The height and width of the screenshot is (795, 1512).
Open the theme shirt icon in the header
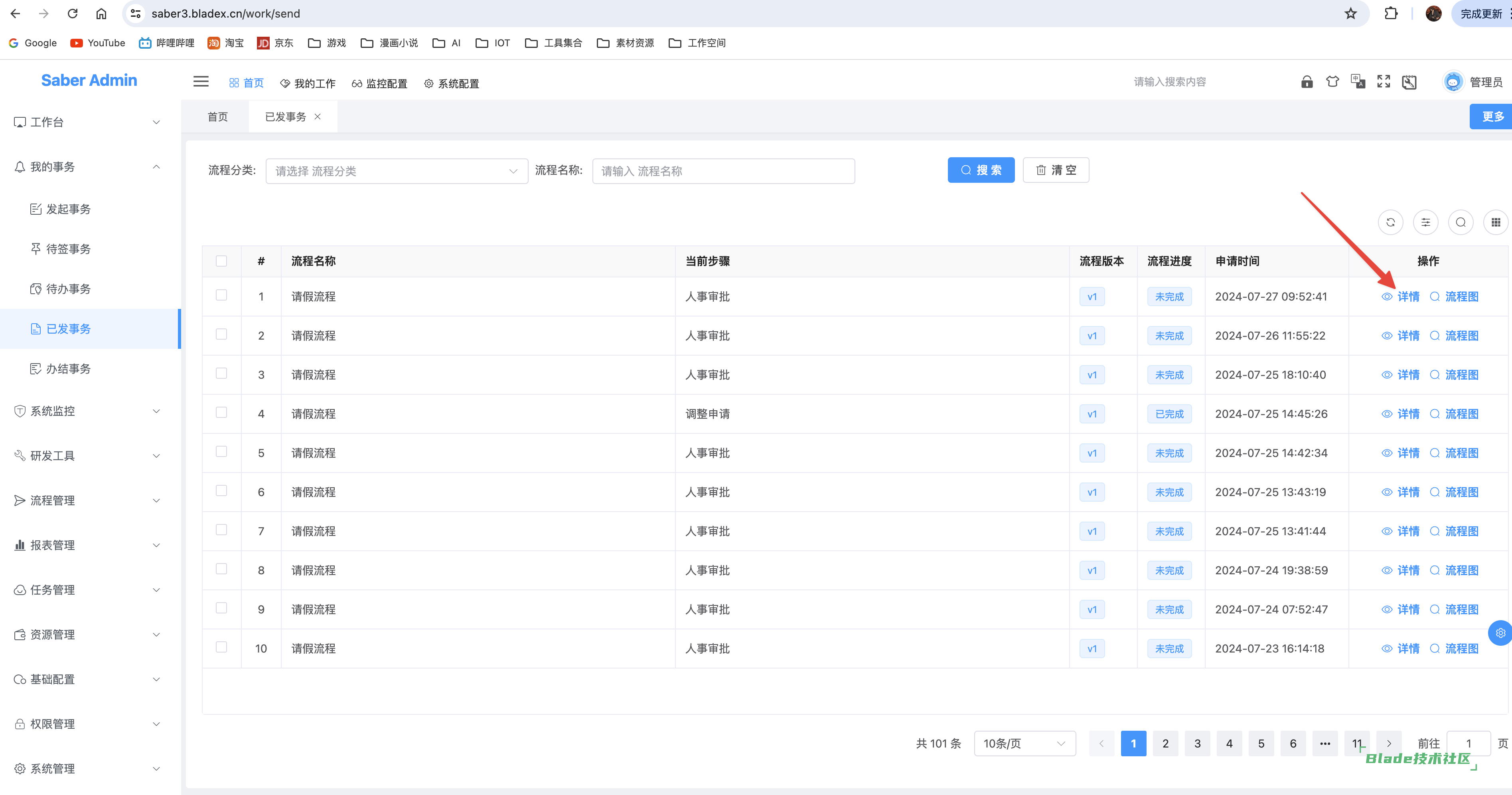[1332, 81]
